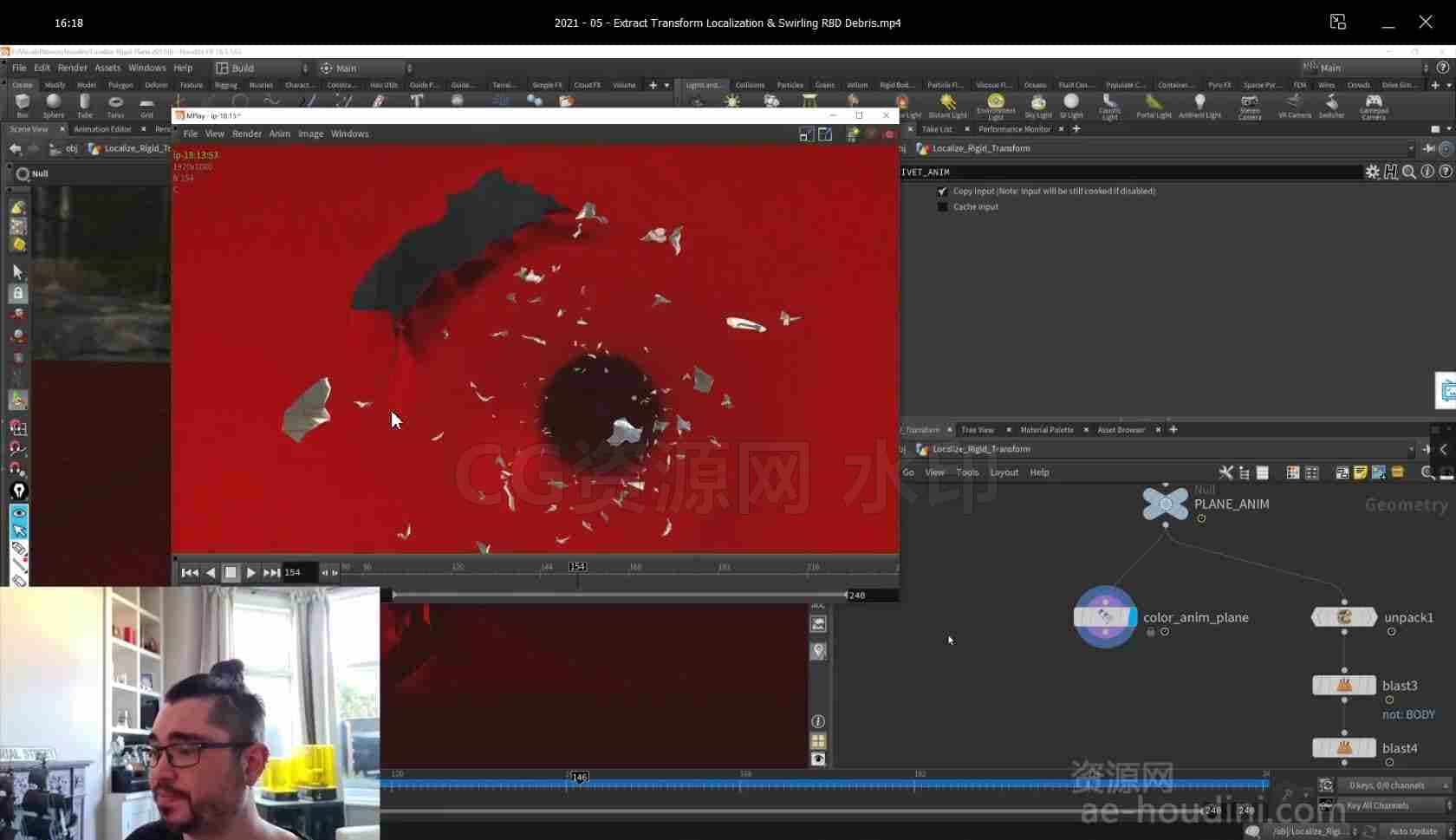The width and height of the screenshot is (1456, 840).
Task: Click the Grid shelf tool
Action: click(146, 106)
